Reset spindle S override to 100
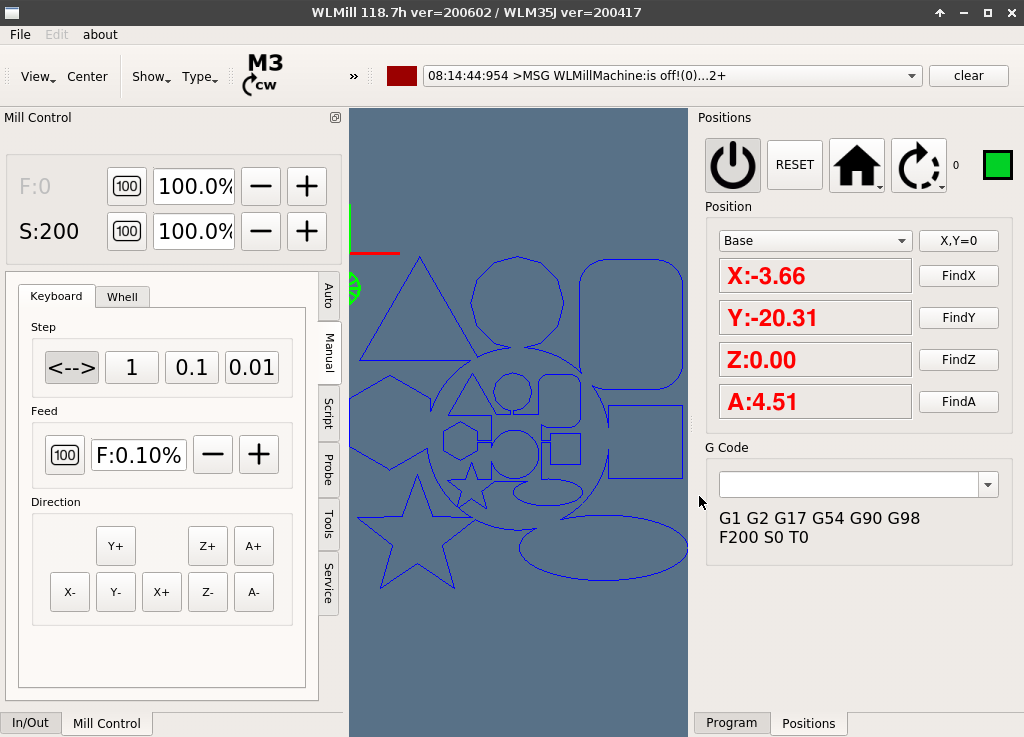 point(127,231)
